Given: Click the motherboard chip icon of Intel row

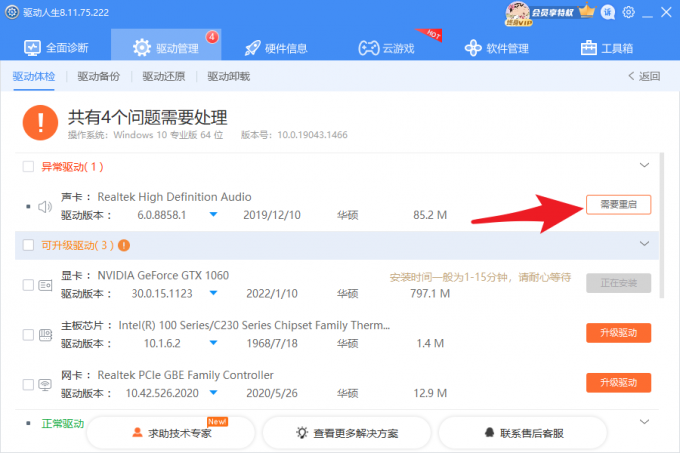Looking at the screenshot, I should [x=45, y=335].
